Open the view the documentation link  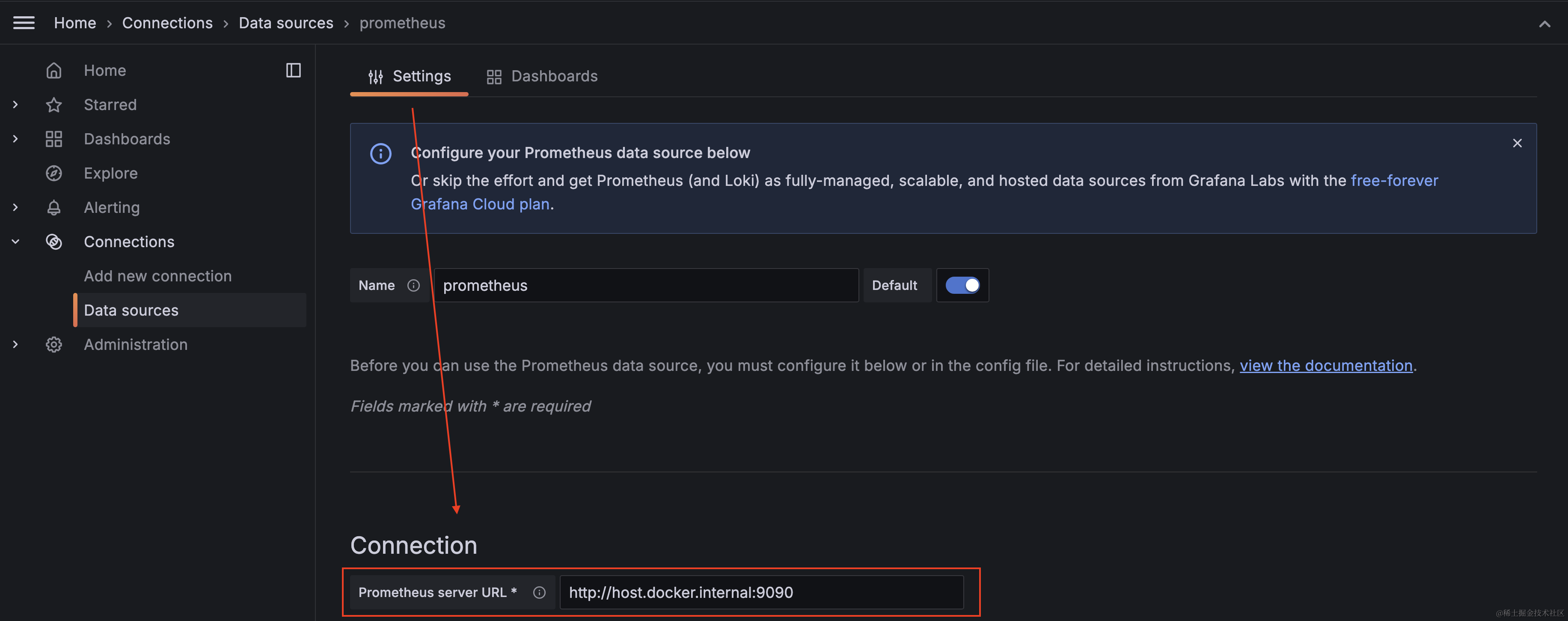pyautogui.click(x=1326, y=366)
